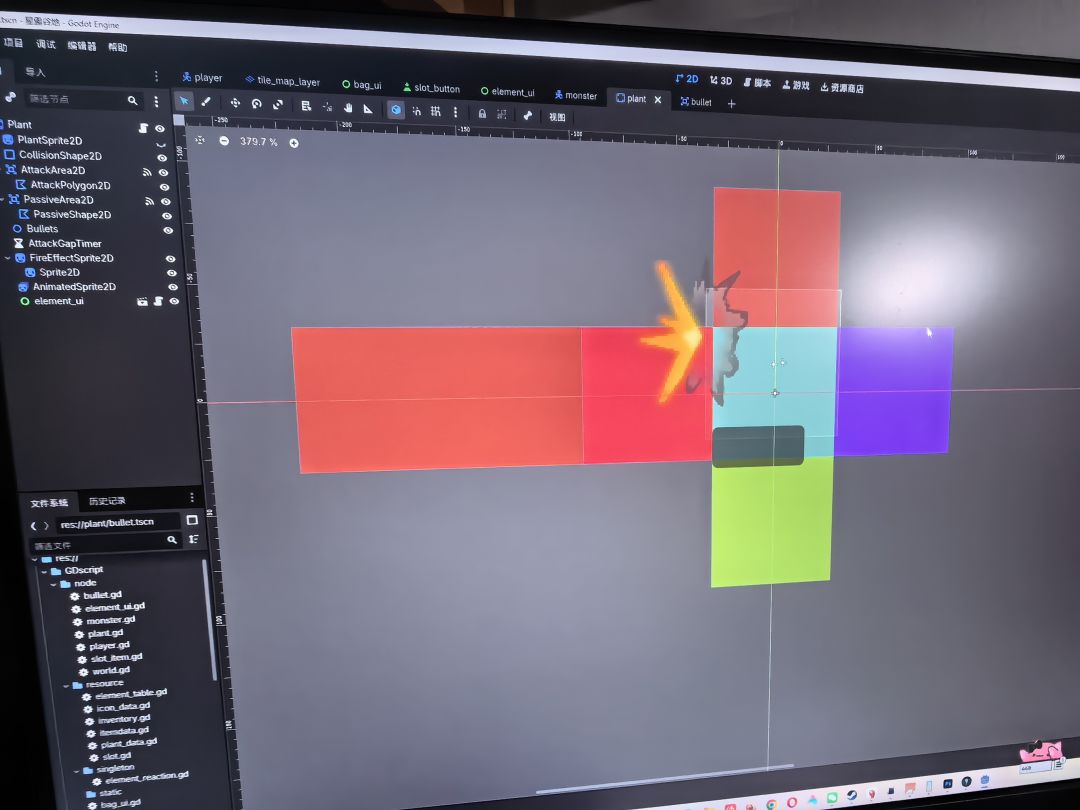Switch to the 2D workspace

coord(687,79)
